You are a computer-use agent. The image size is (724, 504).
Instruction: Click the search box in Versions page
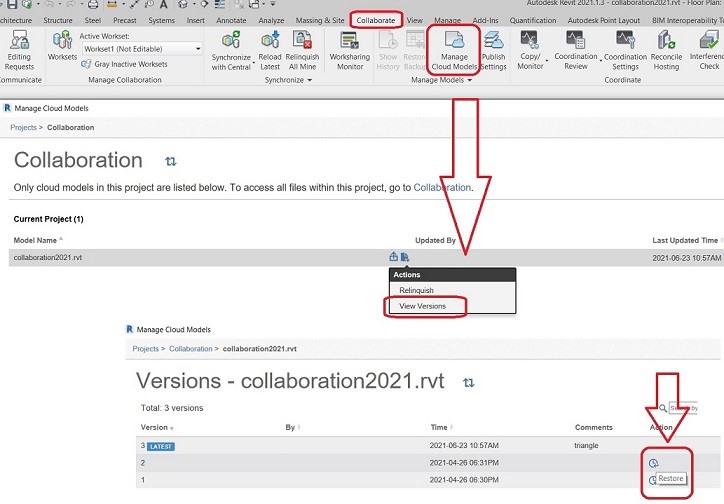[x=683, y=408]
